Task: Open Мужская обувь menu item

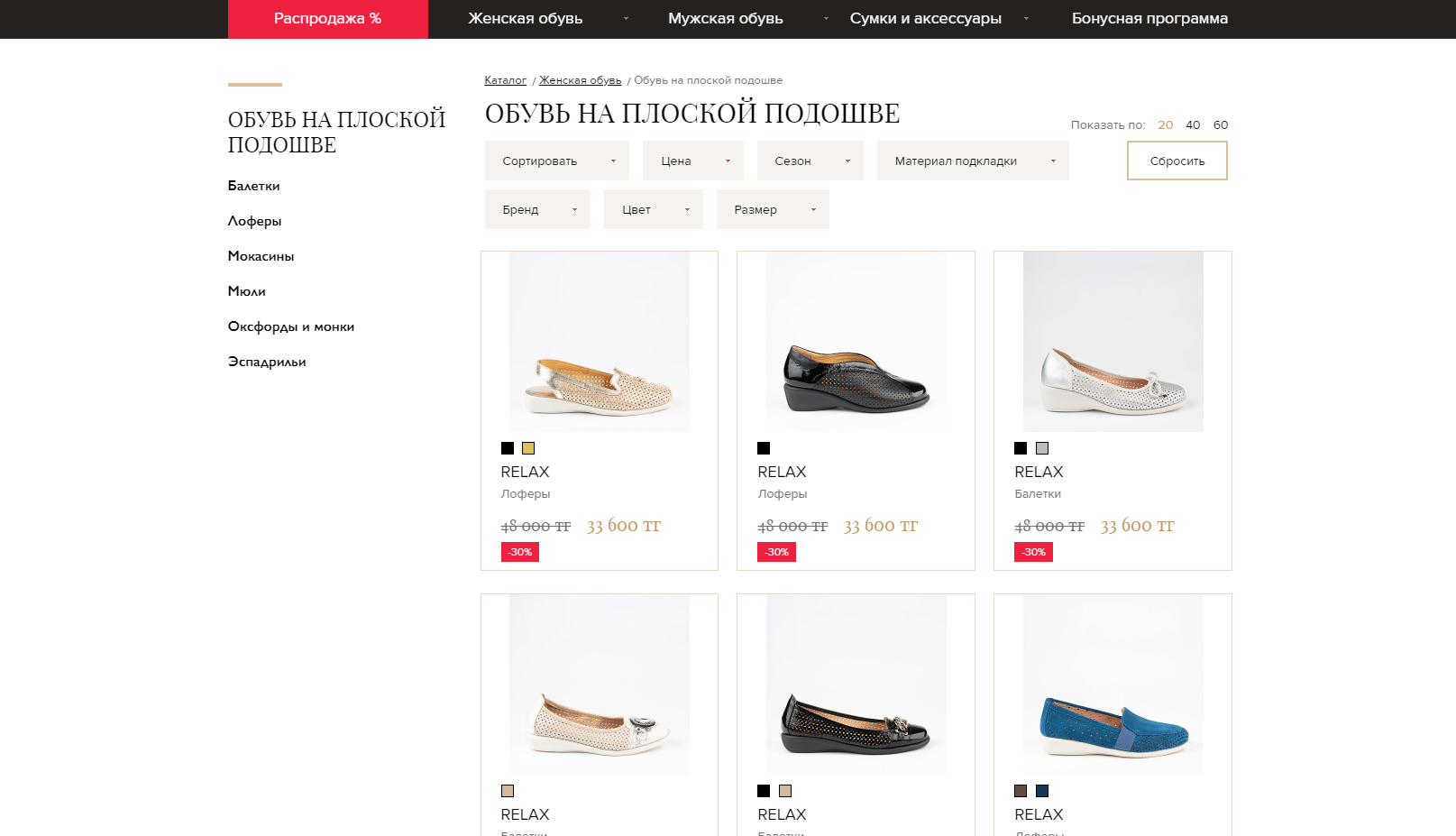Action: pos(726,19)
